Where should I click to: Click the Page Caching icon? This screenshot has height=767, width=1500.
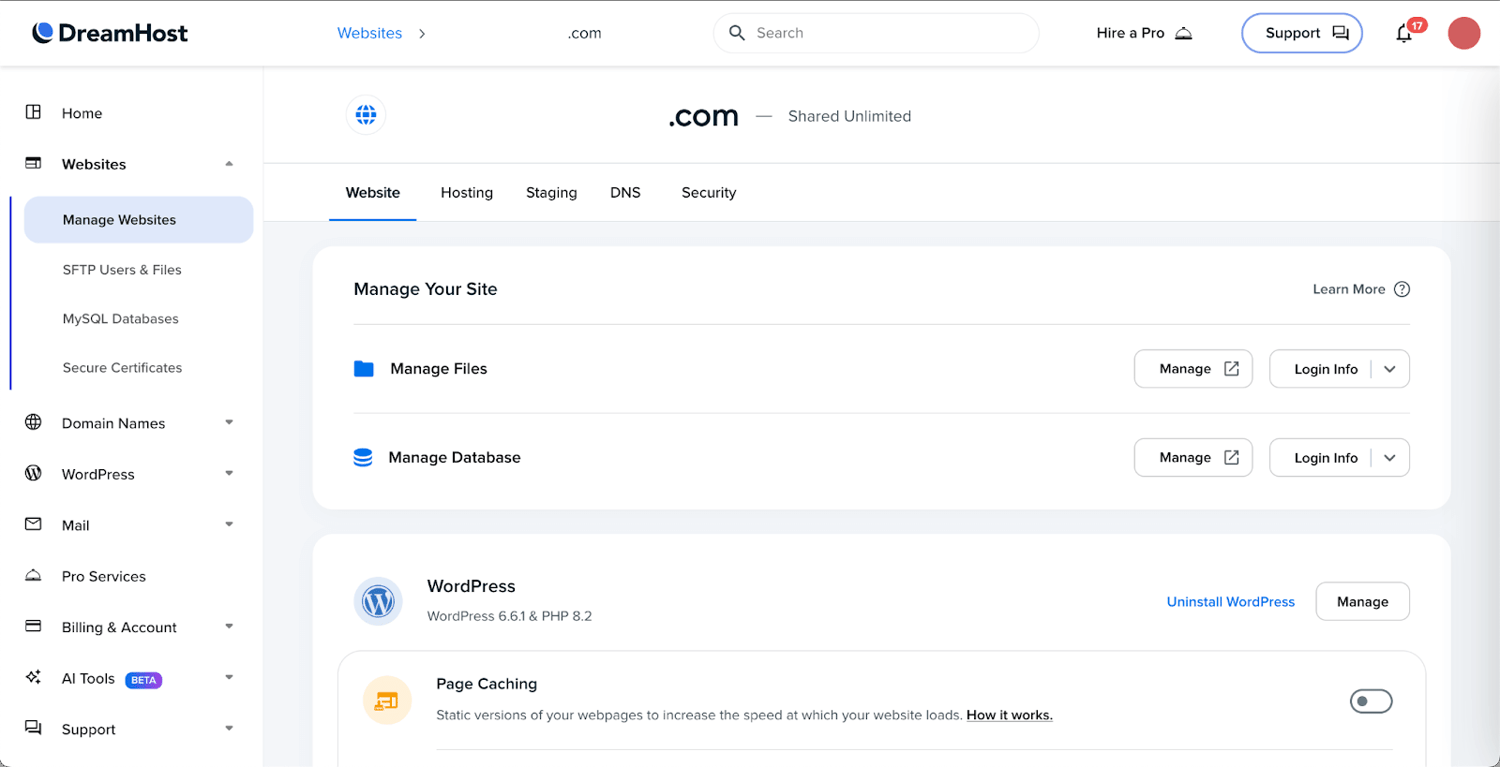[386, 701]
